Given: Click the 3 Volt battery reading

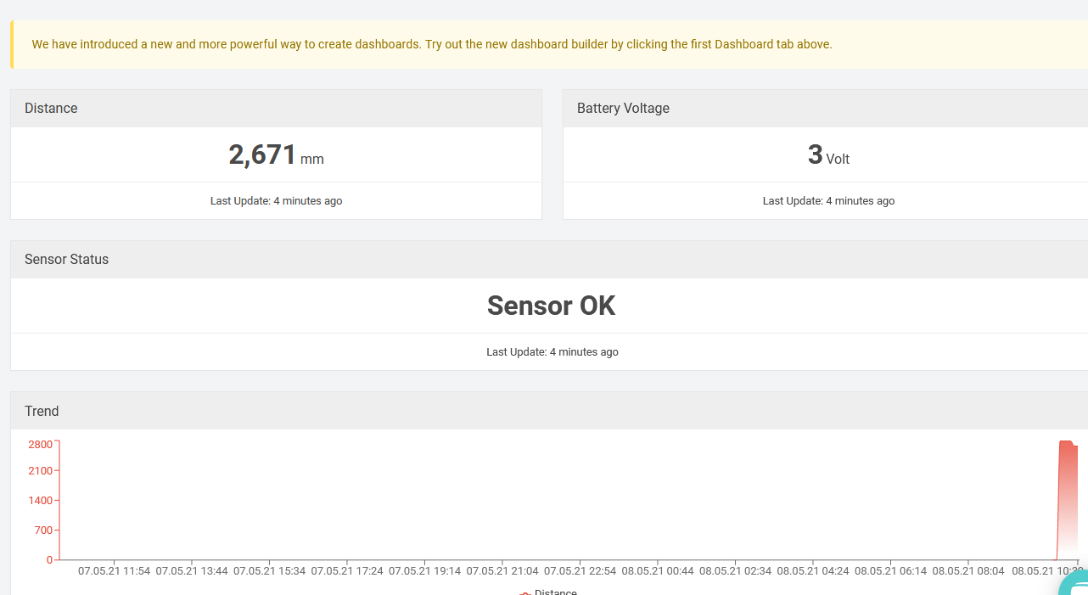Looking at the screenshot, I should click(828, 155).
